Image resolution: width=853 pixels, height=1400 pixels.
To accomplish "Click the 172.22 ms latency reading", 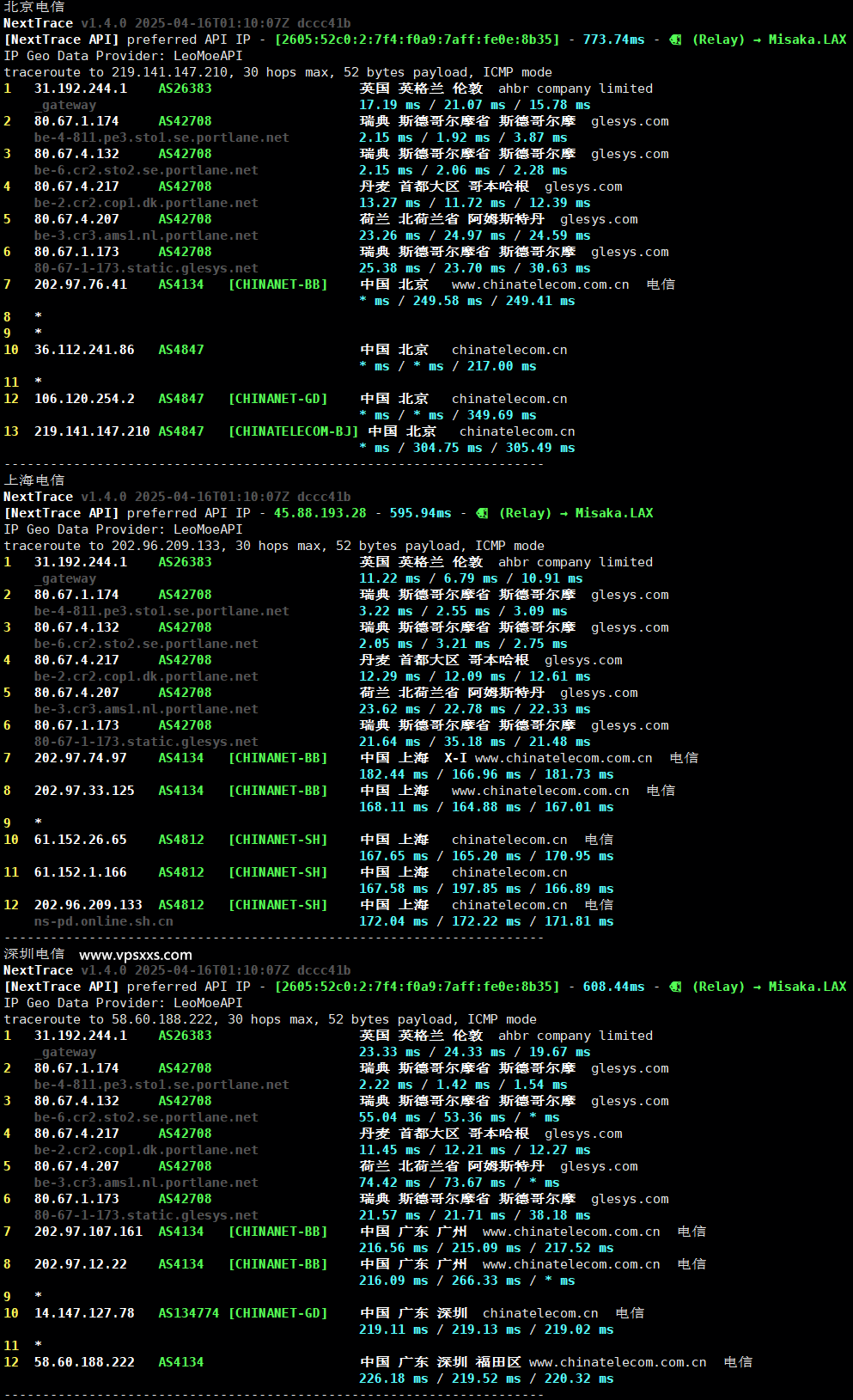I will pos(486,921).
